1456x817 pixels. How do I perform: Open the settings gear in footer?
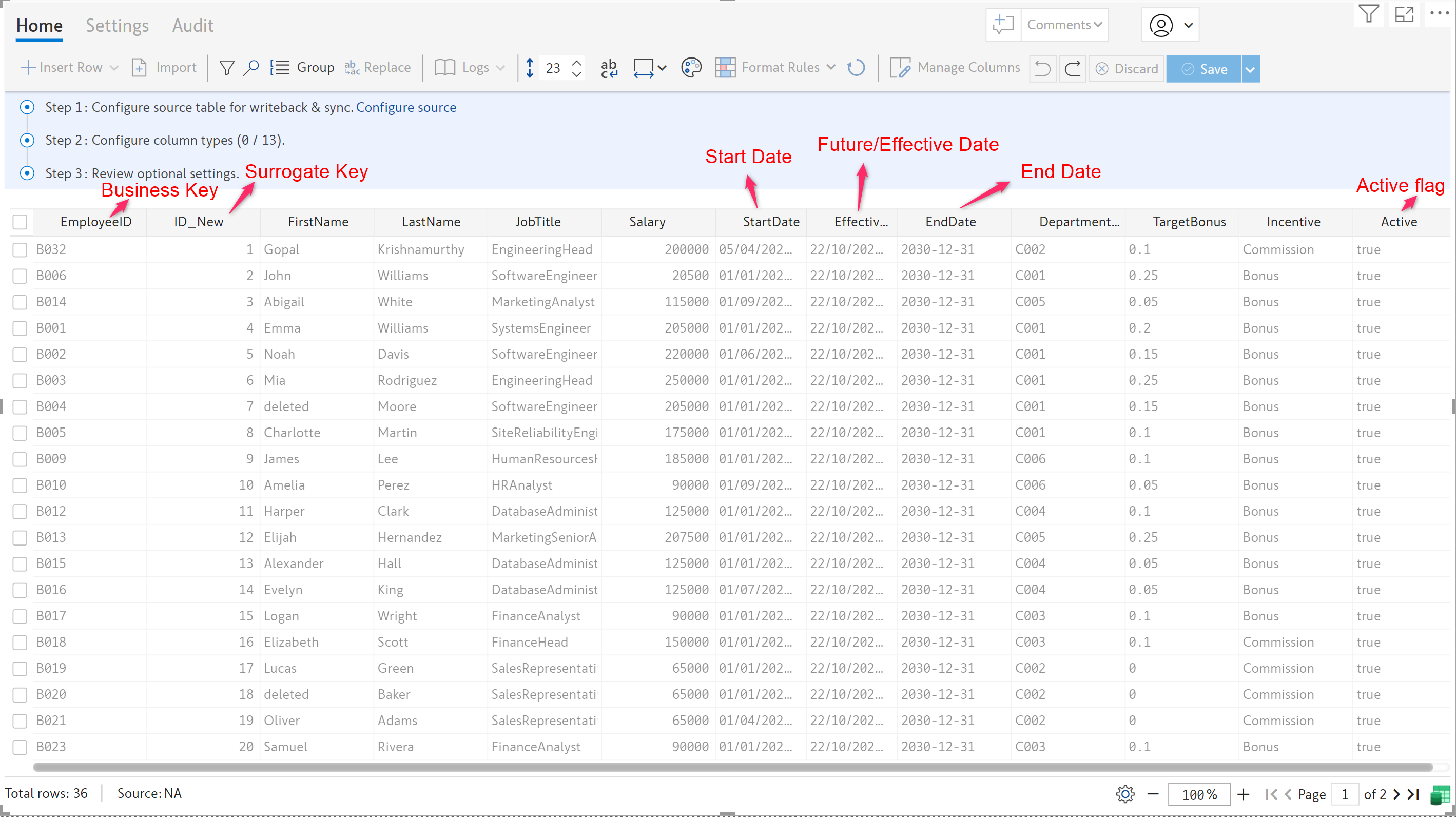tap(1125, 794)
